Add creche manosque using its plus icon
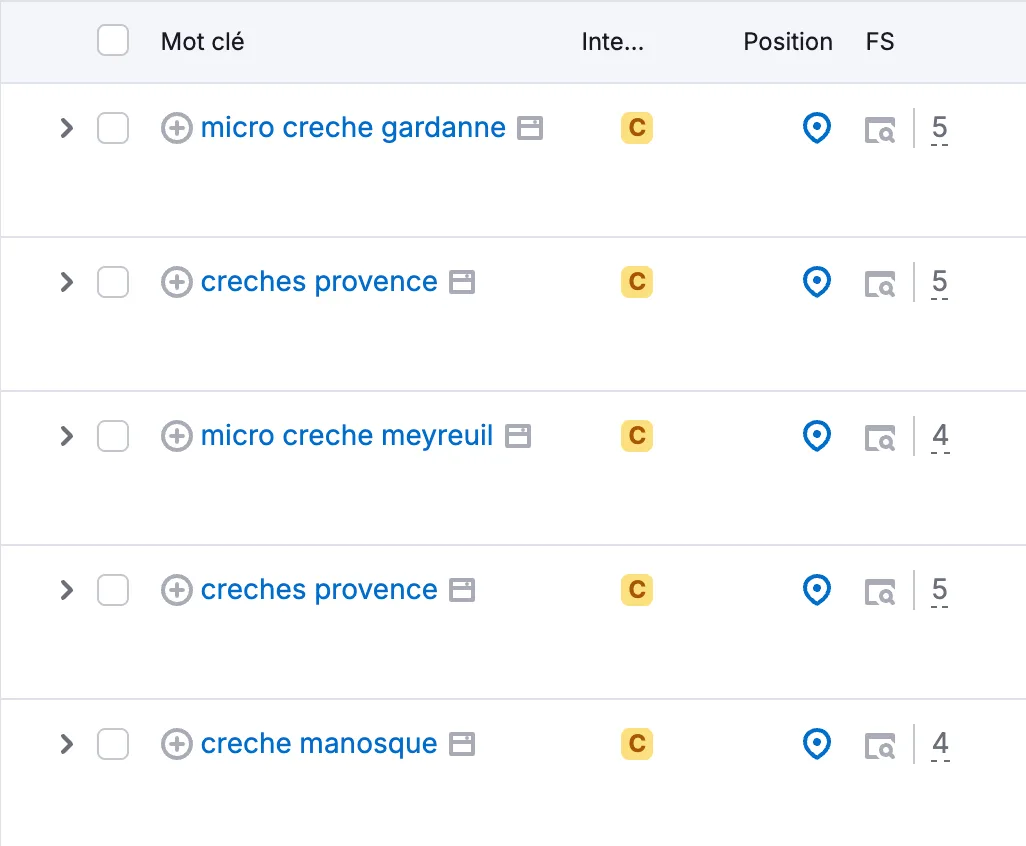Viewport: 1026px width, 846px height. pos(176,744)
